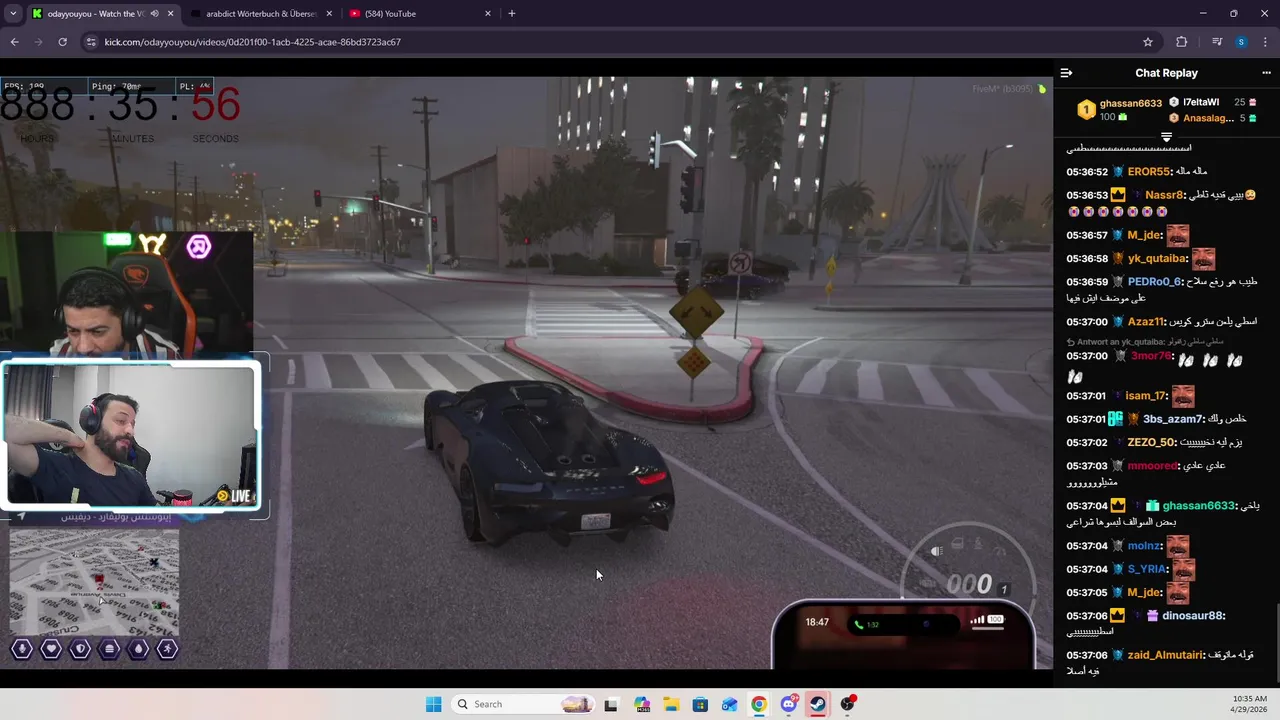1280x720 pixels.
Task: Close the YouTube tab
Action: pyautogui.click(x=488, y=14)
